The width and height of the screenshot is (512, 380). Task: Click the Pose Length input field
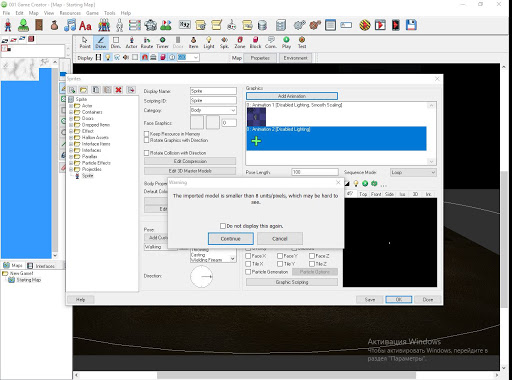click(x=315, y=172)
